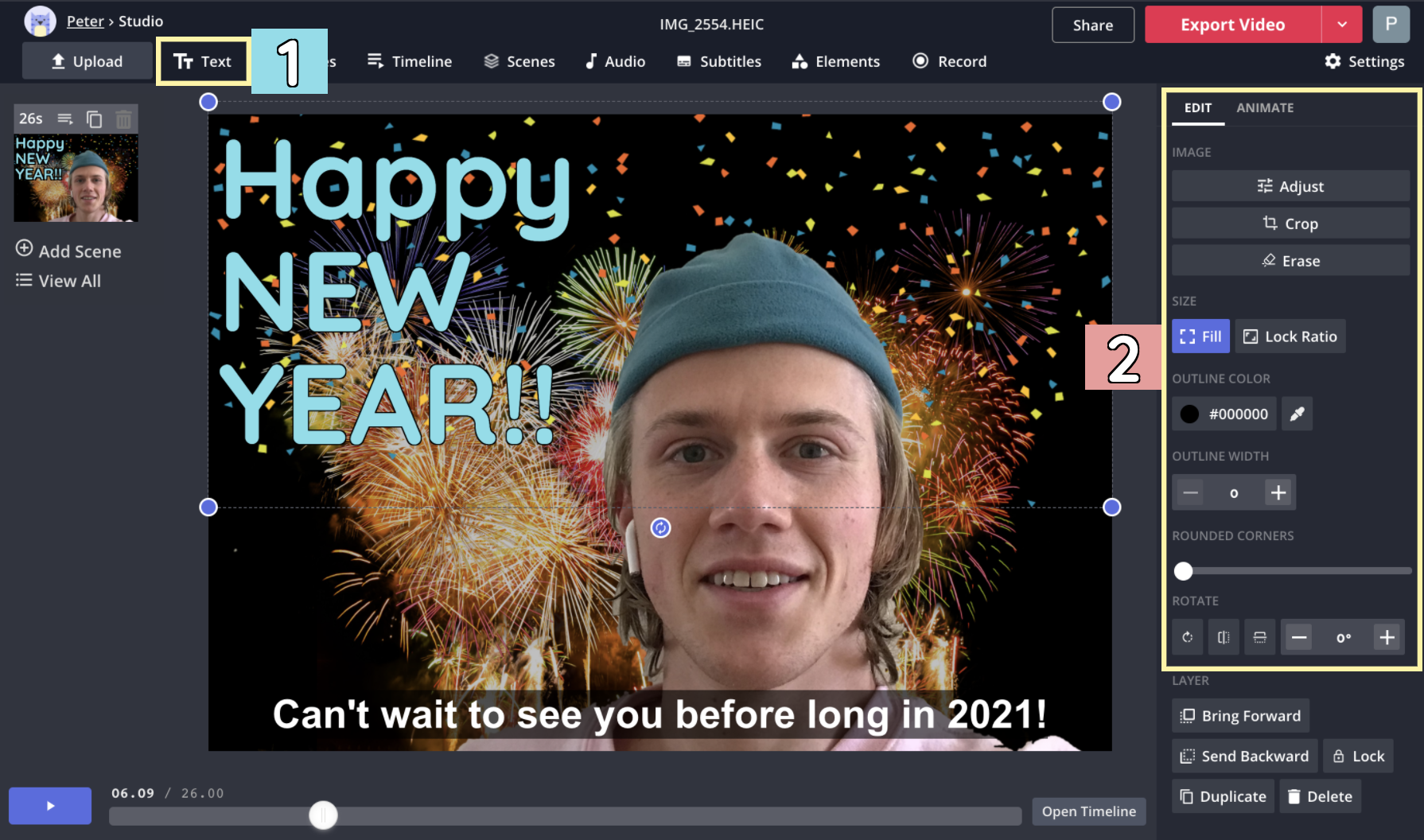Flip the image vertically
The image size is (1424, 840).
click(1259, 636)
